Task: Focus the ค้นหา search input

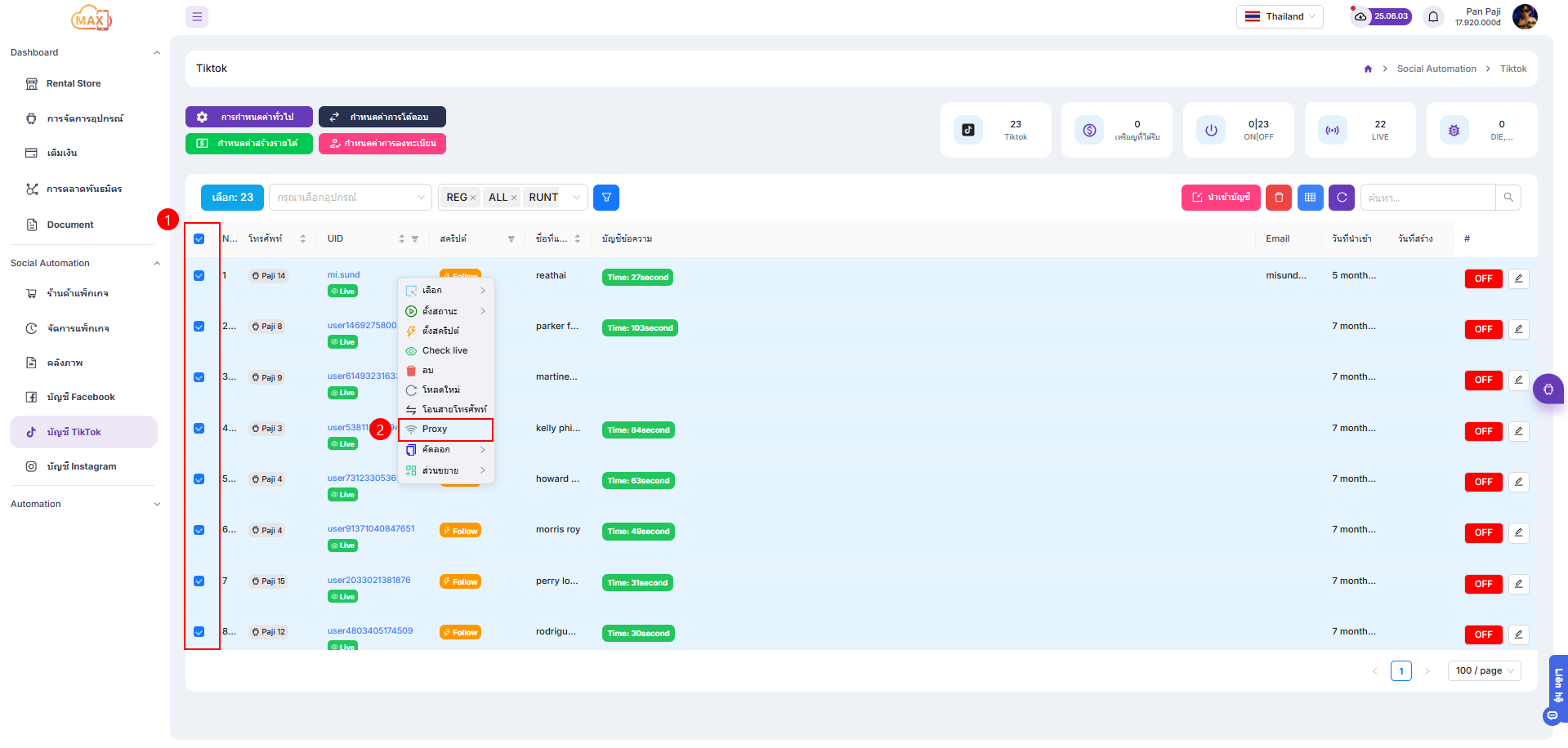Action: [x=1428, y=198]
